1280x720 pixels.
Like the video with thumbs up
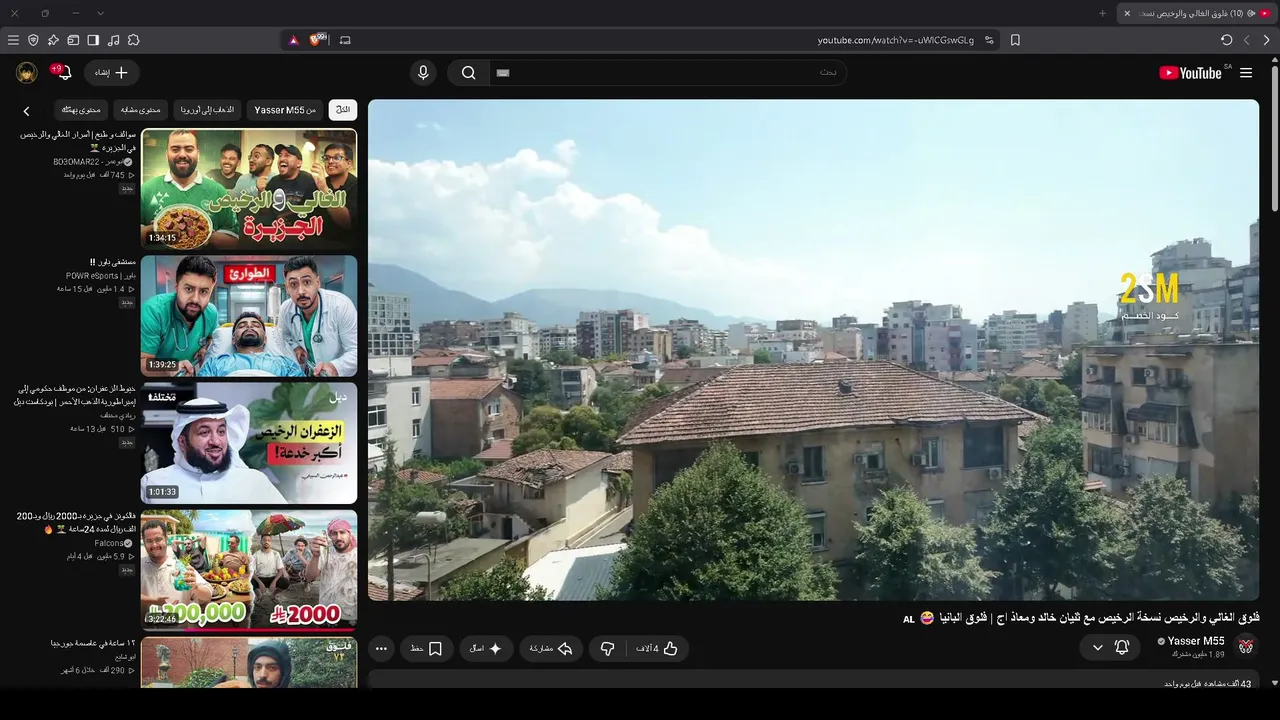(x=659, y=648)
